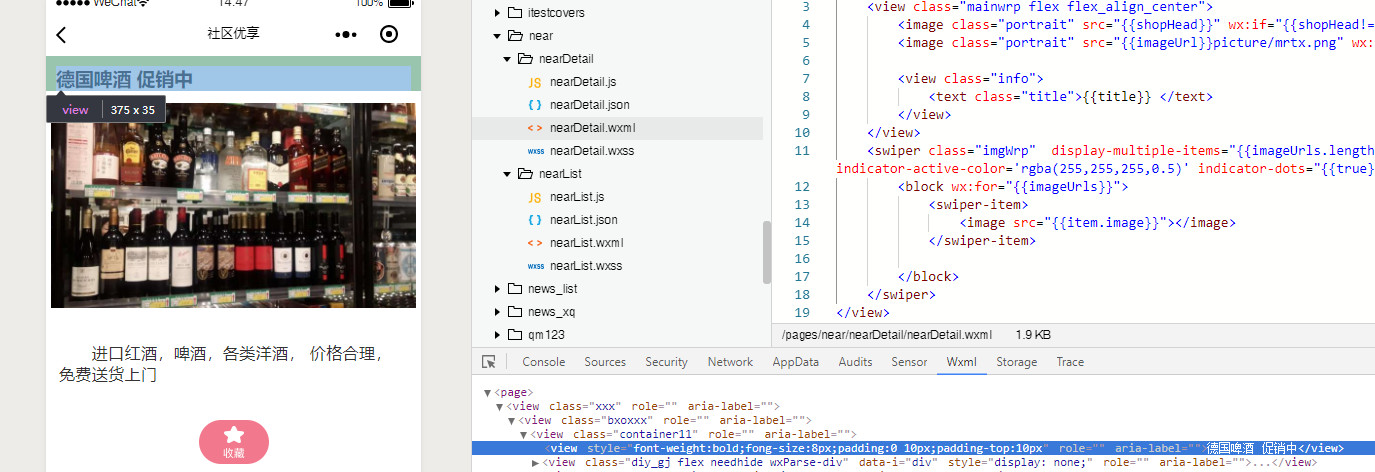Viewport: 1375px width, 472px height.
Task: Click the angle-bracket icon of nearDetail.wxml
Action: coord(535,128)
